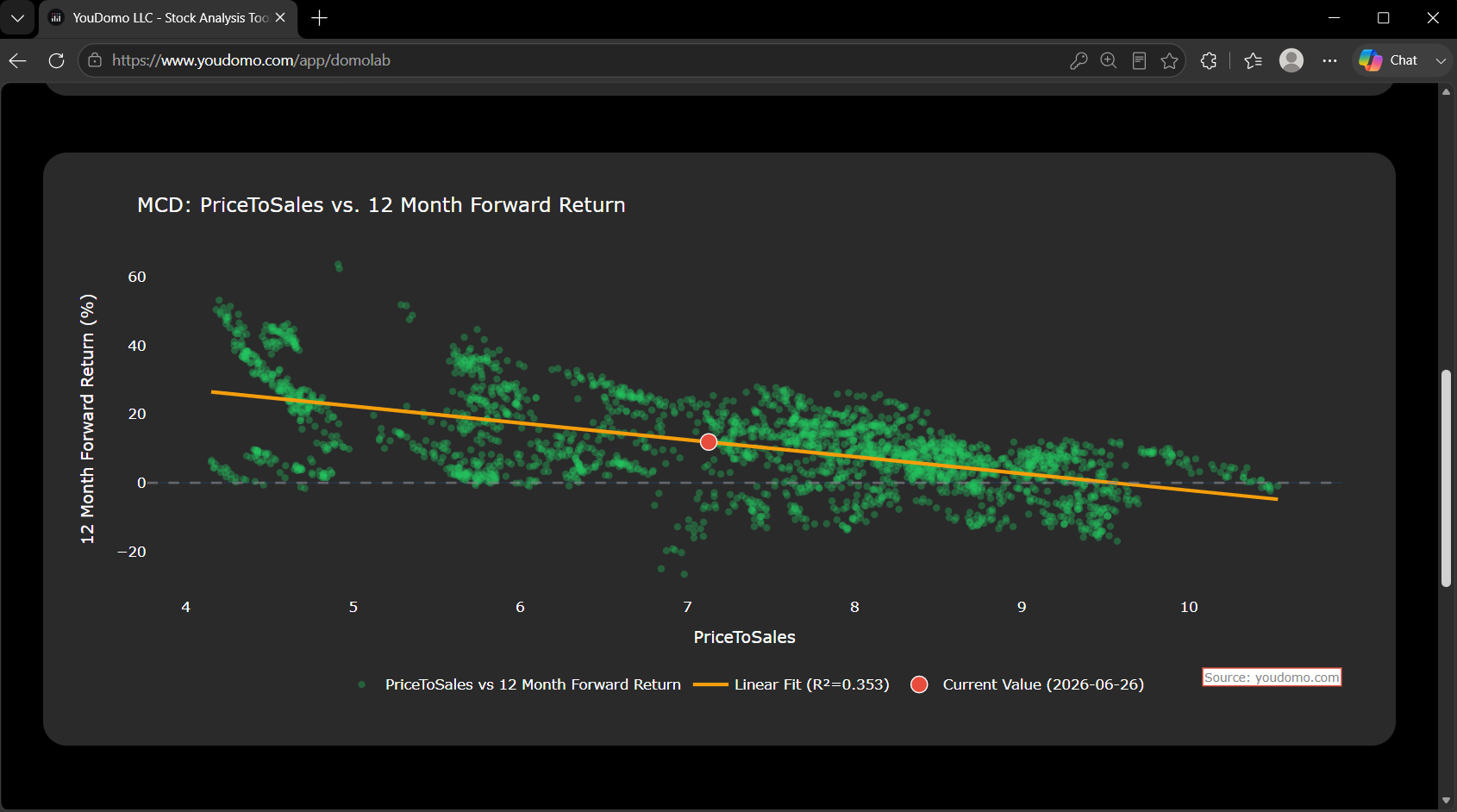This screenshot has width=1457, height=812.
Task: Click the Source: youdomo.com label
Action: tap(1272, 678)
